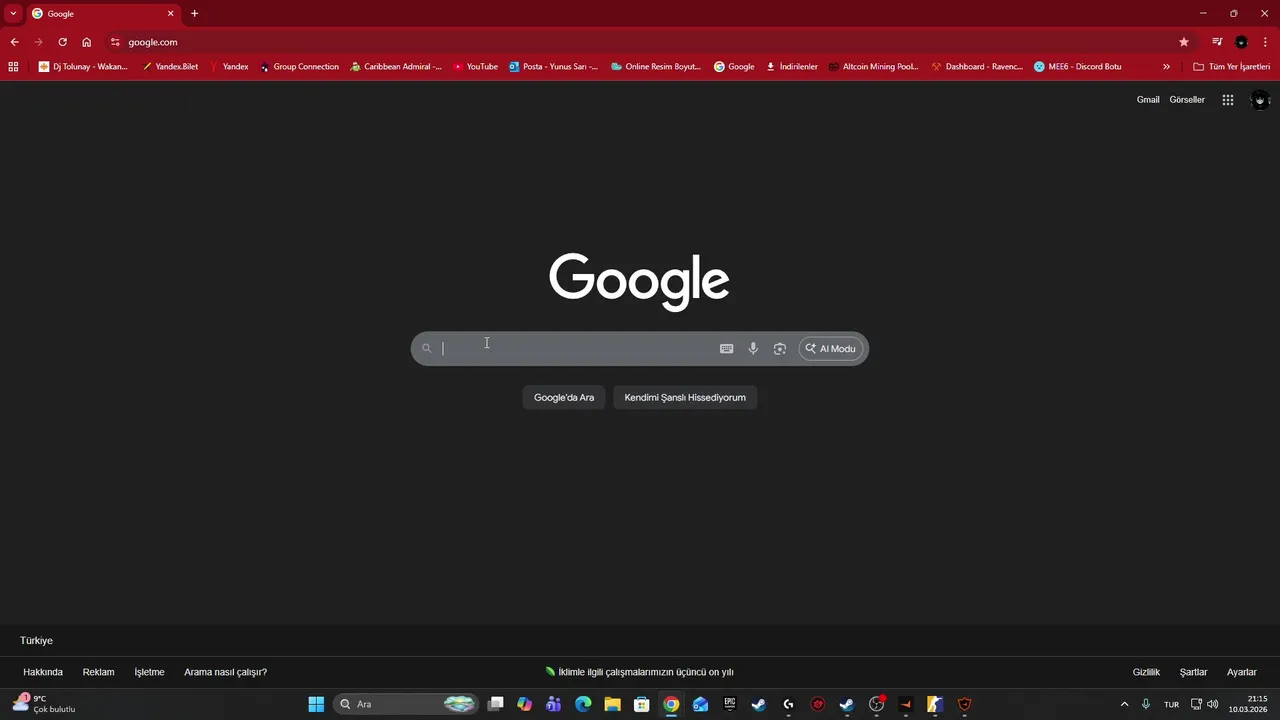Launch Microsoft Edge from the taskbar
1280x720 pixels.
tap(583, 704)
